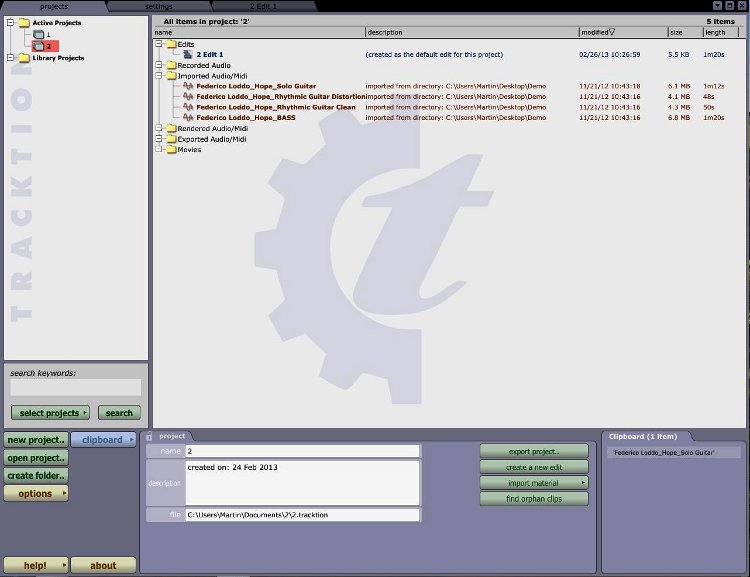Switch to the projects tab
750x577 pixels.
tap(54, 6)
